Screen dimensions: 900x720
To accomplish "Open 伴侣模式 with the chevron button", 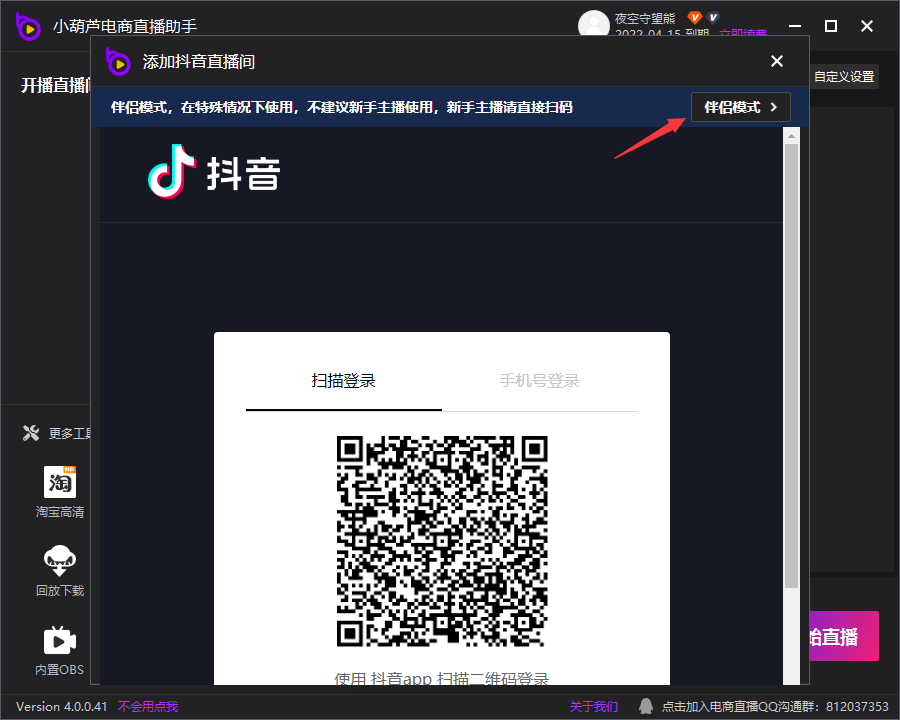I will pos(740,107).
